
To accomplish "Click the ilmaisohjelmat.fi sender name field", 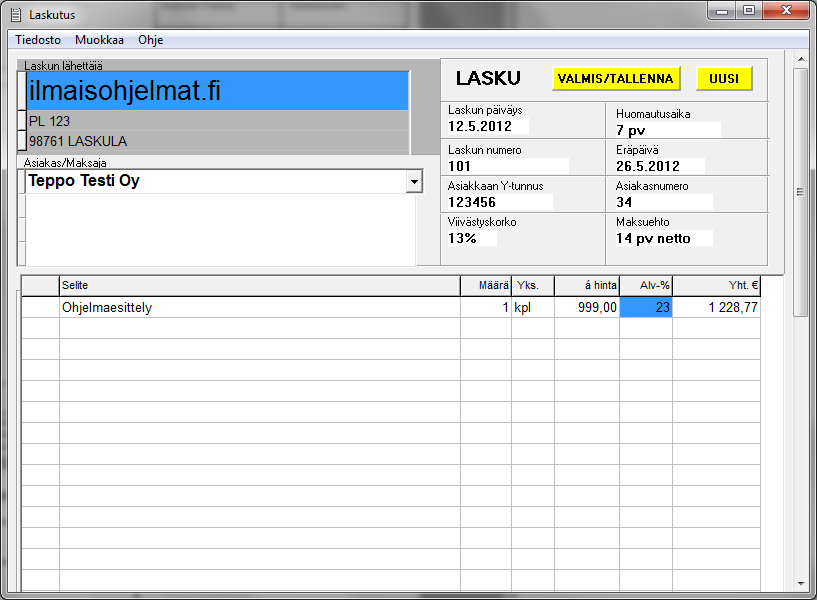I will click(217, 91).
